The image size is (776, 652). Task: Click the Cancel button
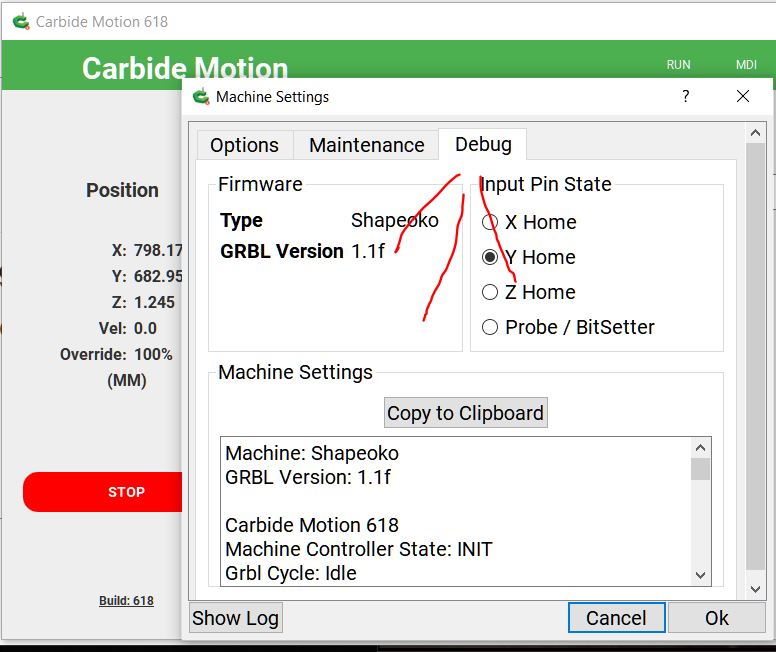coord(616,618)
